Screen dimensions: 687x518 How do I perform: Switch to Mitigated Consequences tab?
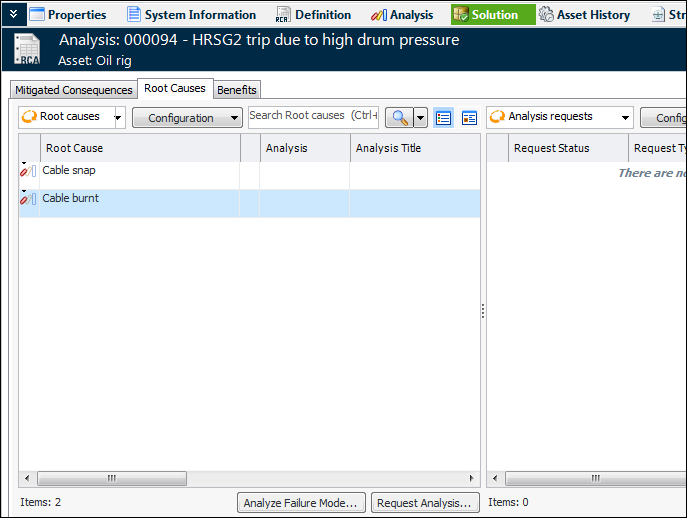(74, 90)
